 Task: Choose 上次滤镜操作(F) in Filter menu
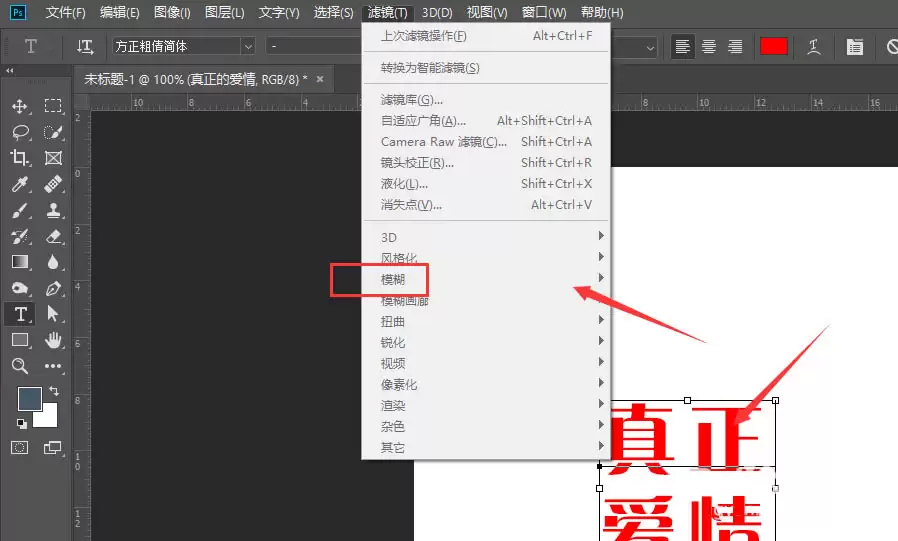(x=486, y=35)
